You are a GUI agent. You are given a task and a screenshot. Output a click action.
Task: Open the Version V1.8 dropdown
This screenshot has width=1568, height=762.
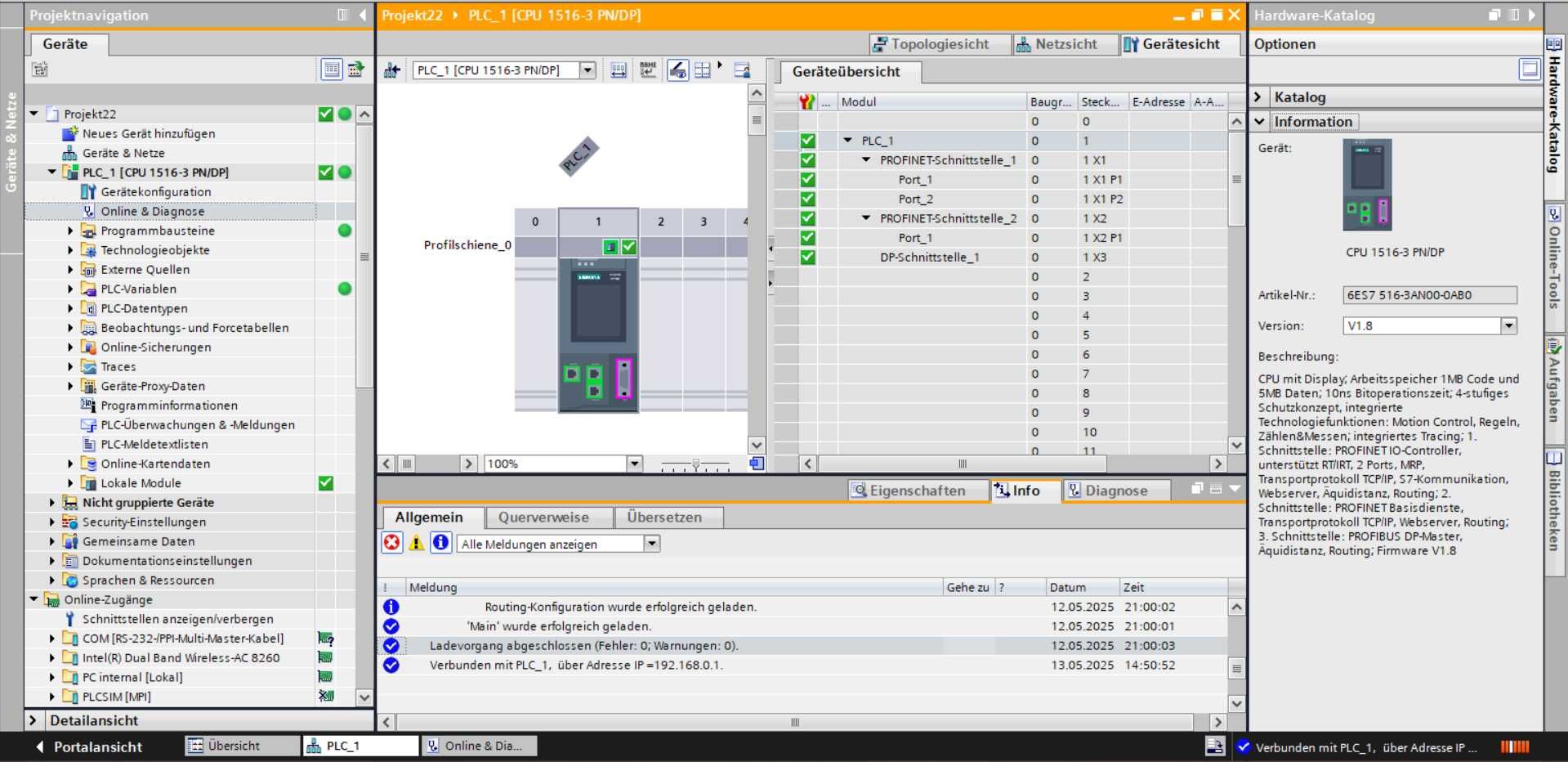[1509, 325]
